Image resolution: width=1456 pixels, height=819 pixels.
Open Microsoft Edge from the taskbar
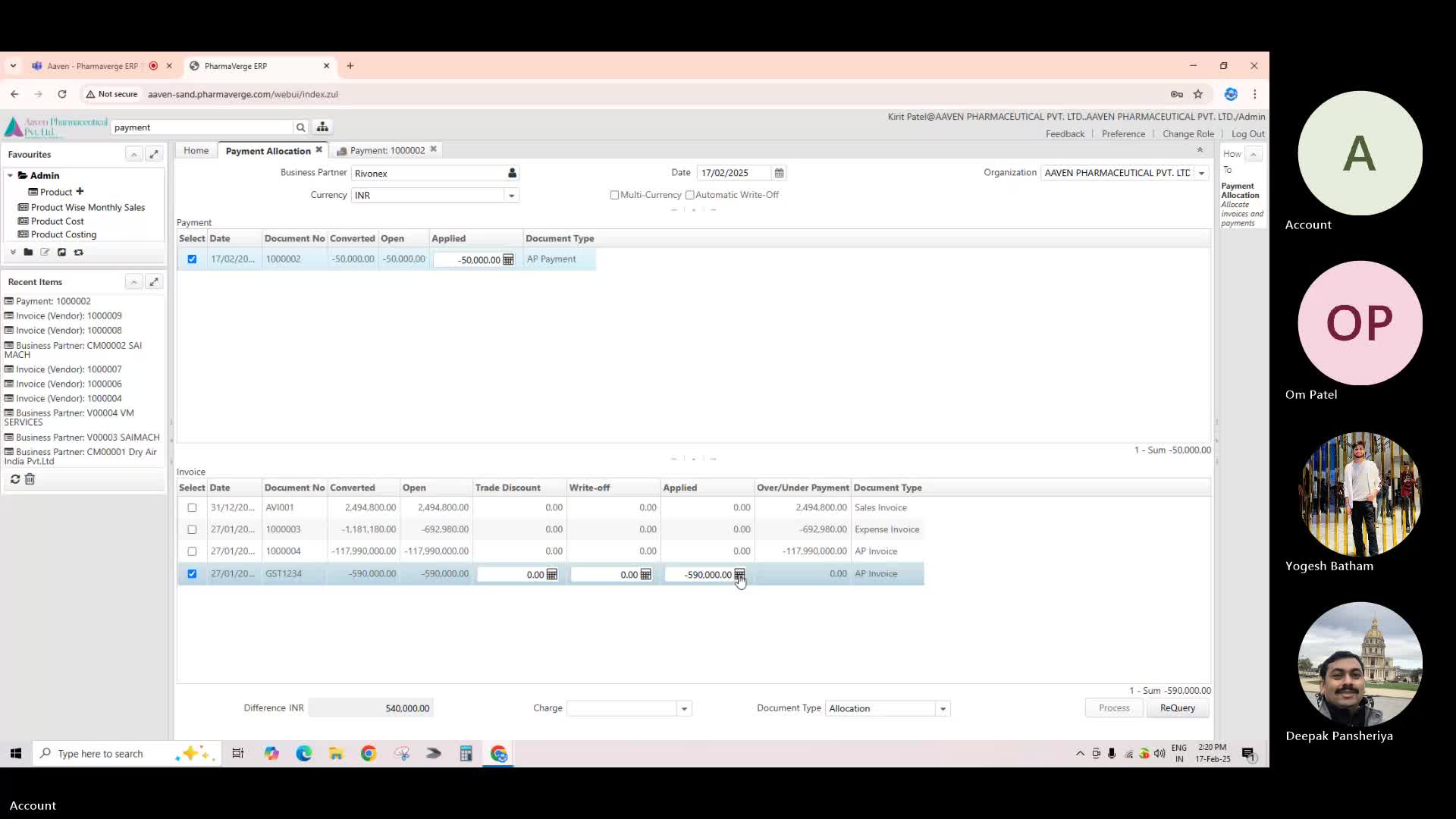303,753
